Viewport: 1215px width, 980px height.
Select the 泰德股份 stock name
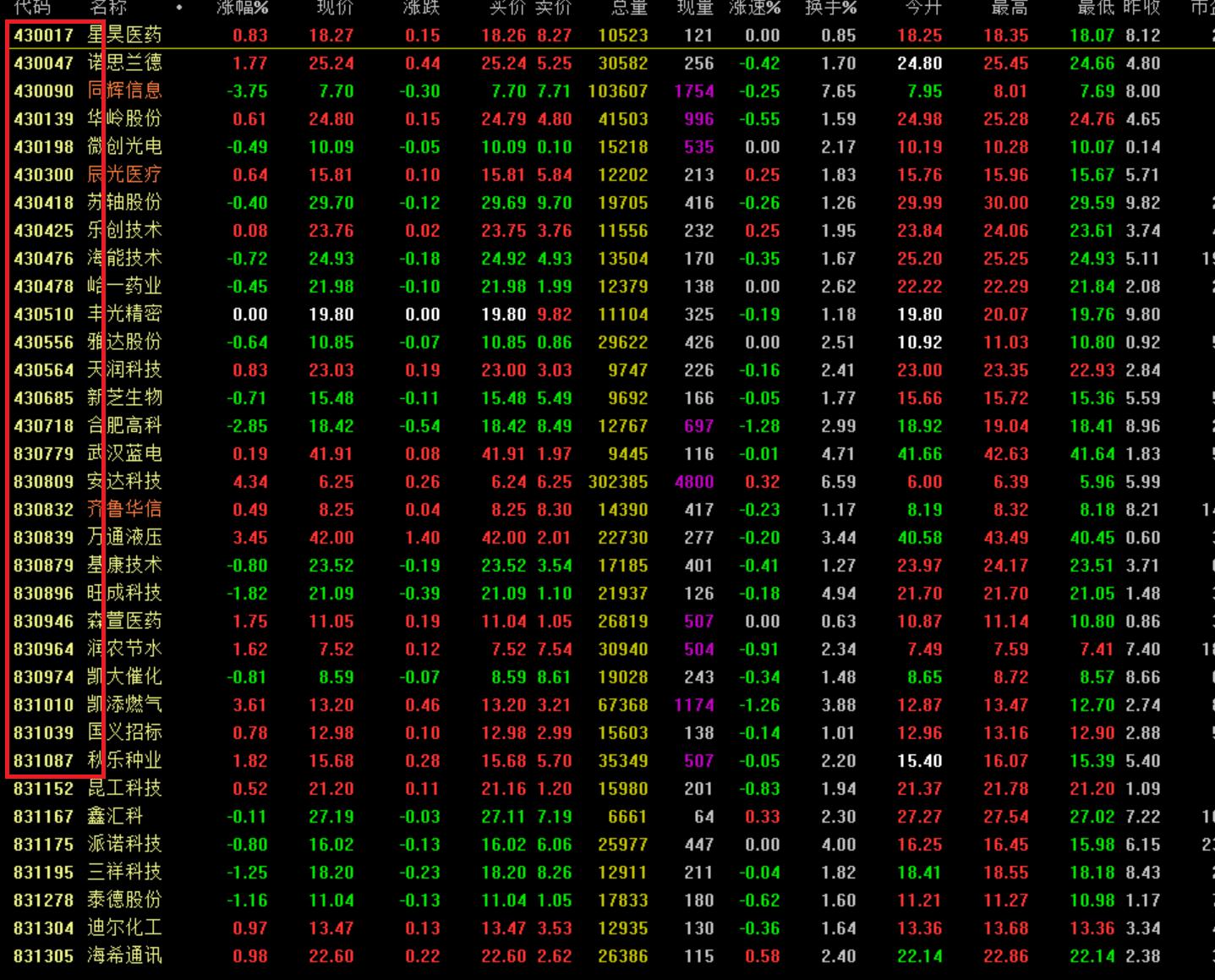click(x=124, y=901)
